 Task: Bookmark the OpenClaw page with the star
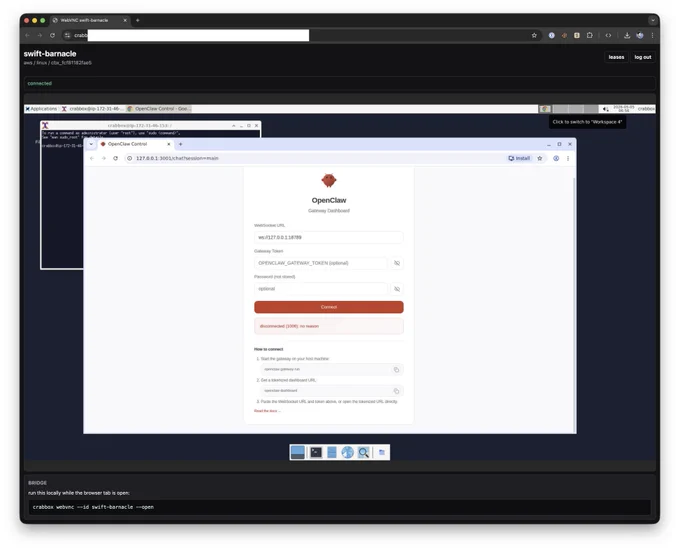point(539,158)
